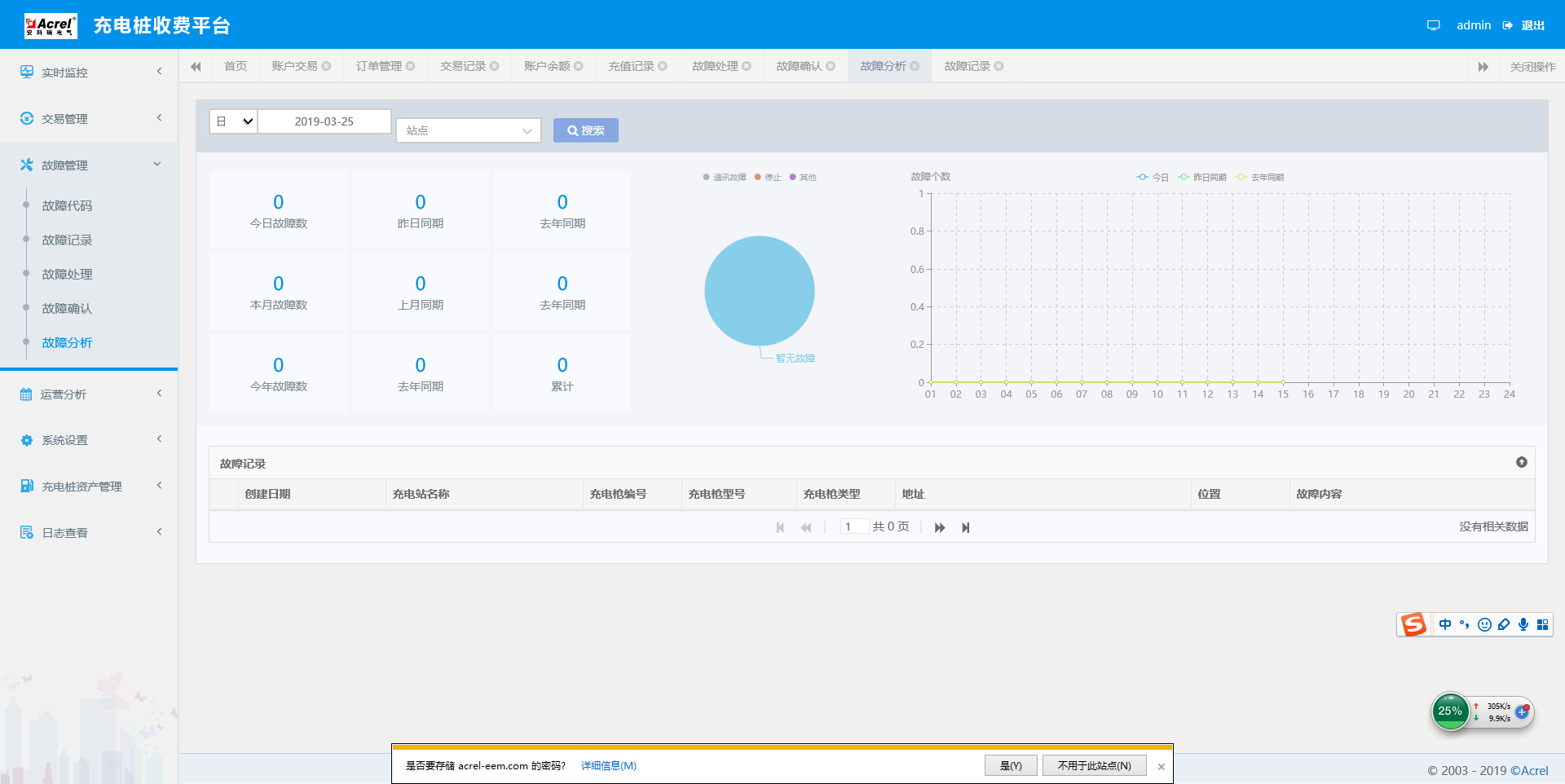
Task: Switch to the 首页 tab
Action: (x=236, y=66)
